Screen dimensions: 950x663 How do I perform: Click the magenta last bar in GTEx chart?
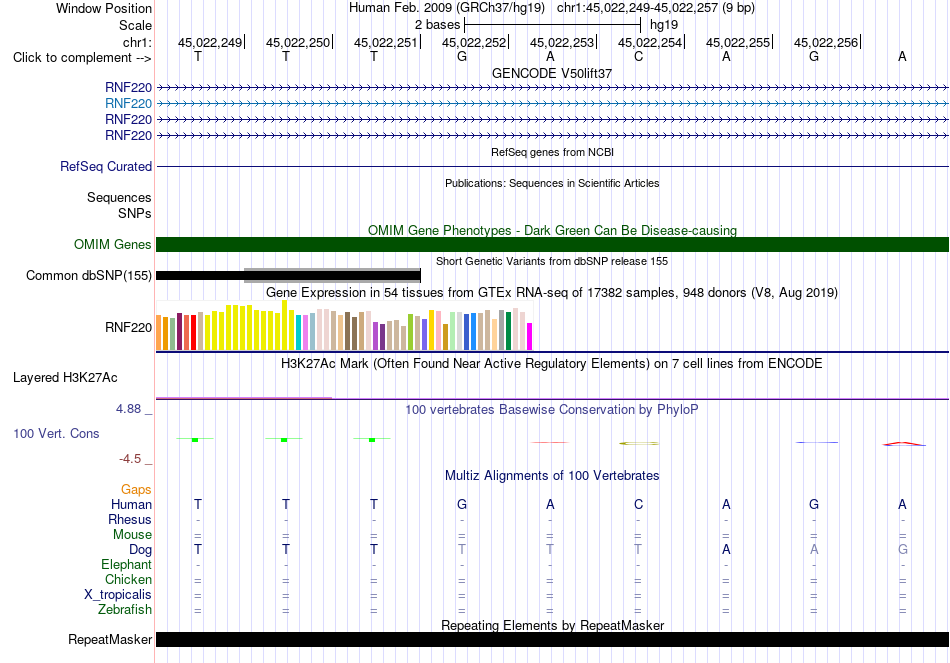click(530, 336)
